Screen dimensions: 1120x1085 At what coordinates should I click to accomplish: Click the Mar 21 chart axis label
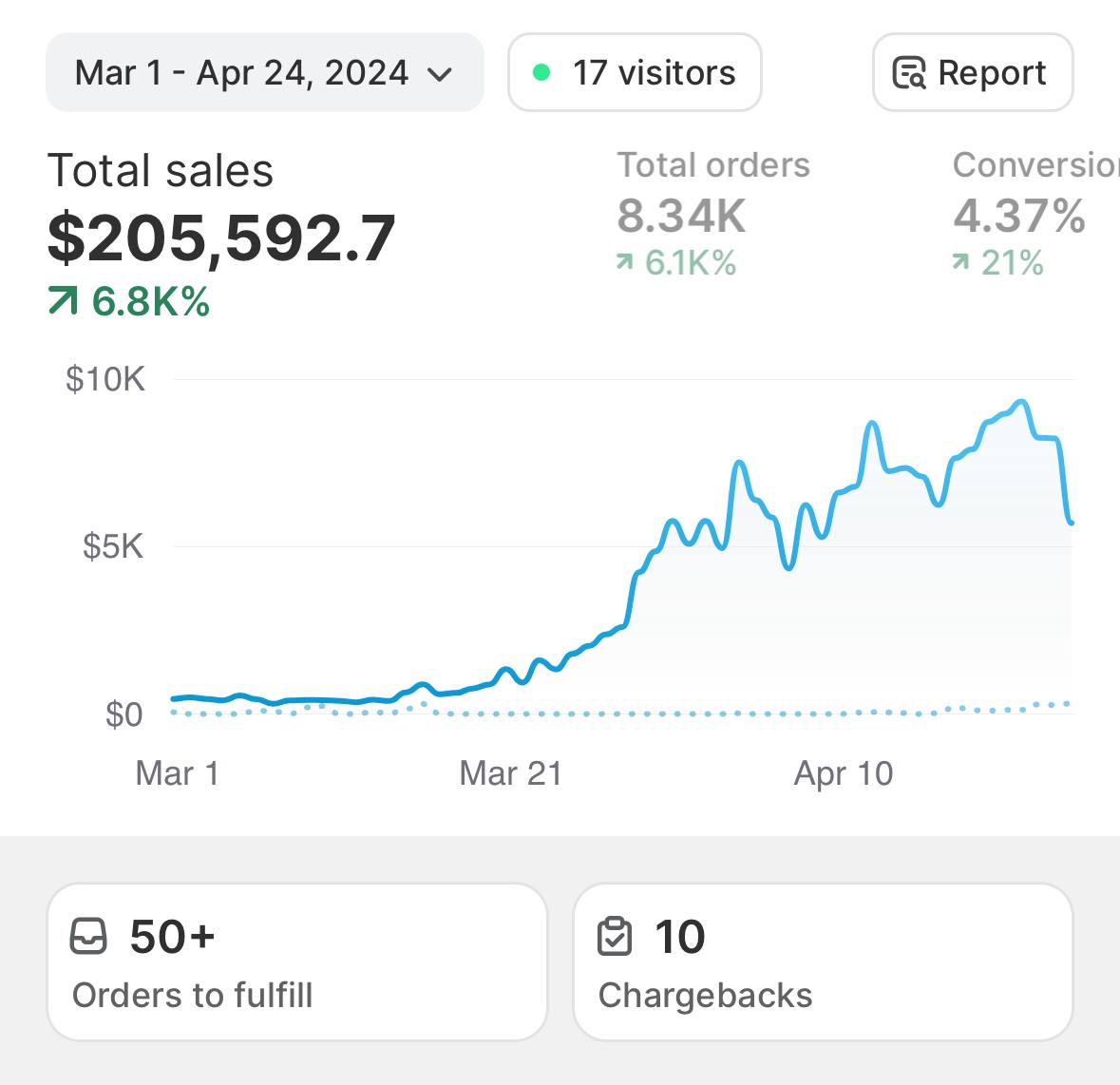(x=510, y=773)
